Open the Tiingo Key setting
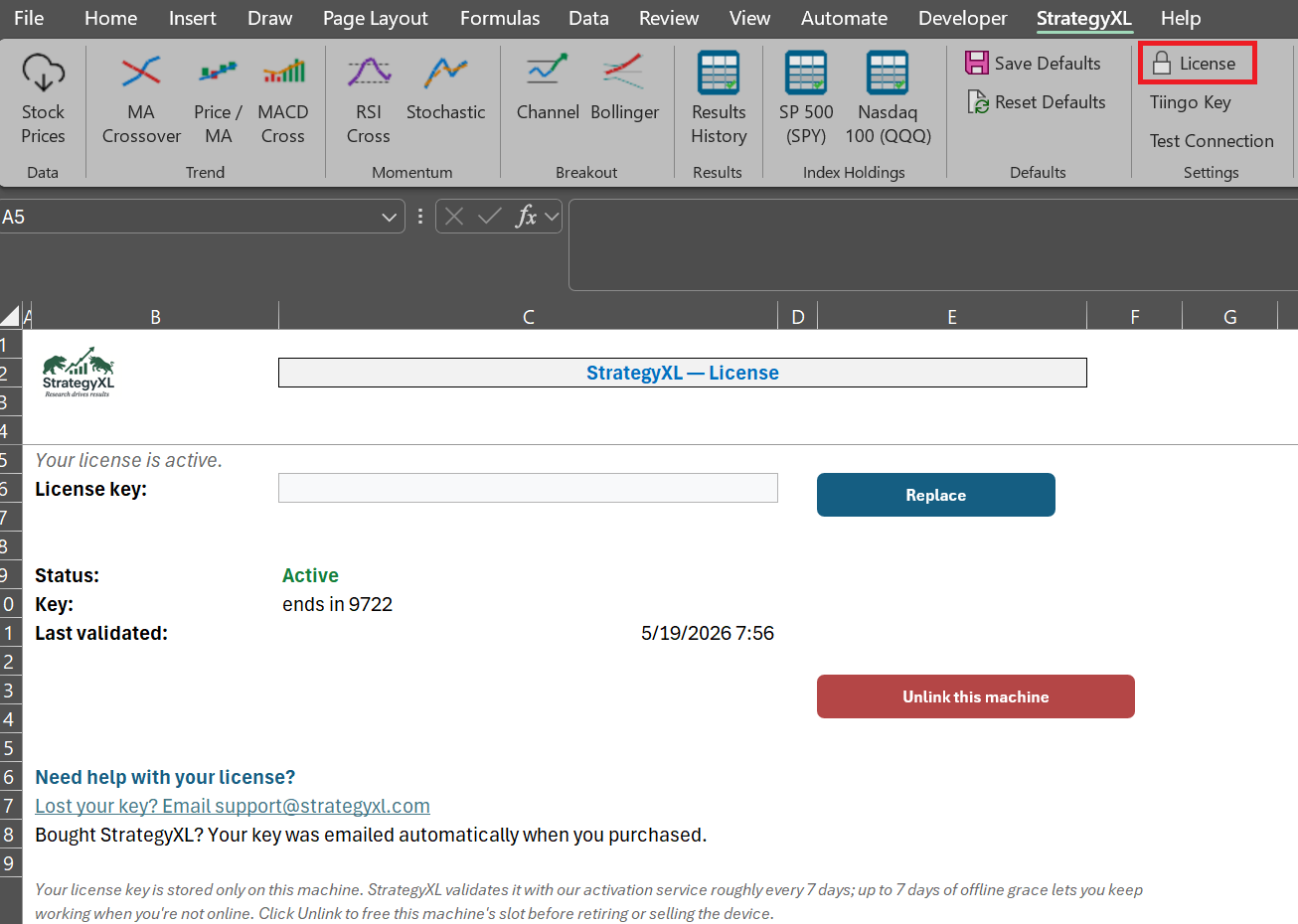 click(1190, 102)
